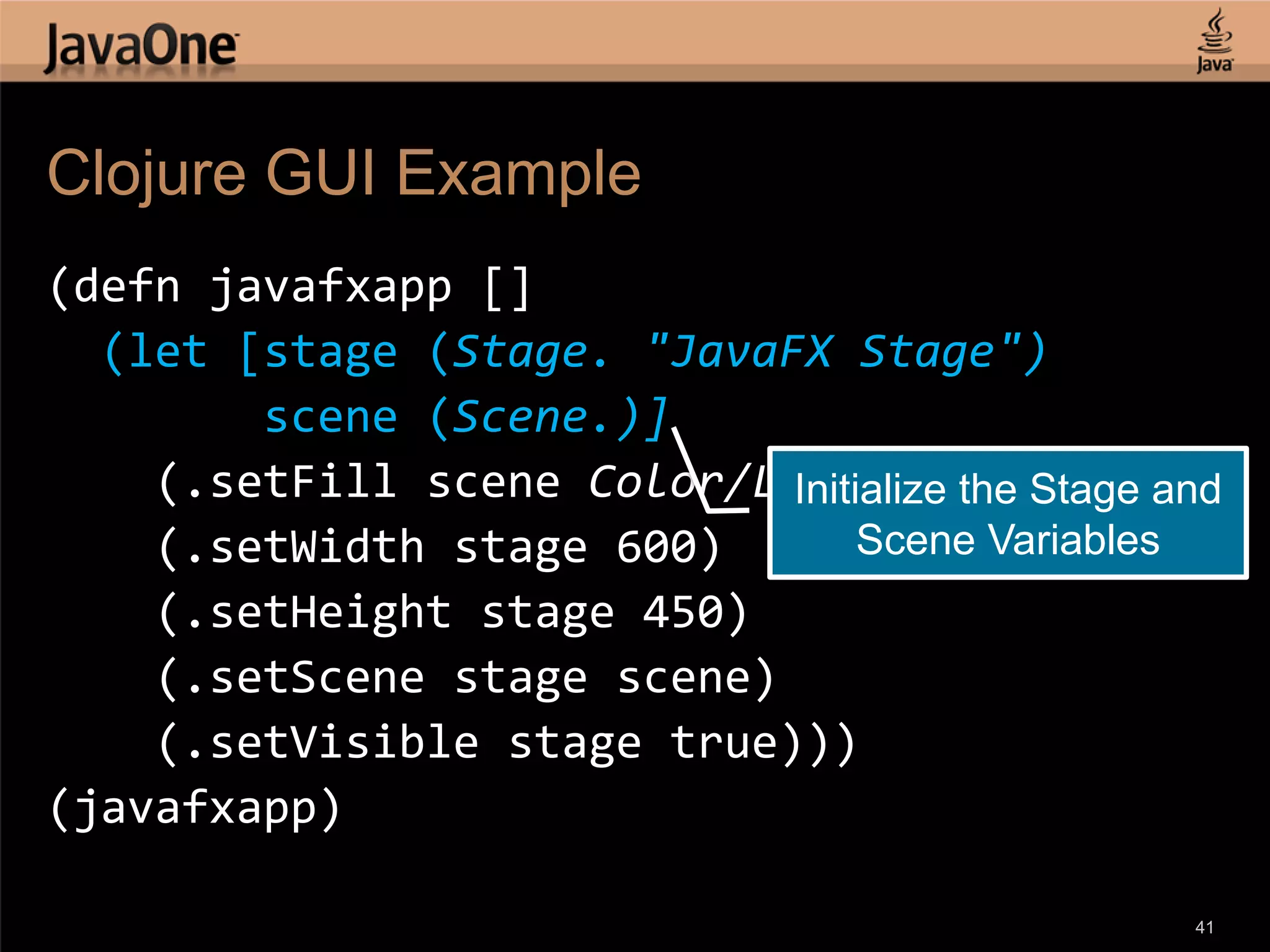Click the .setWidth stage 600 line
The image size is (1270, 952).
pyautogui.click(x=440, y=549)
